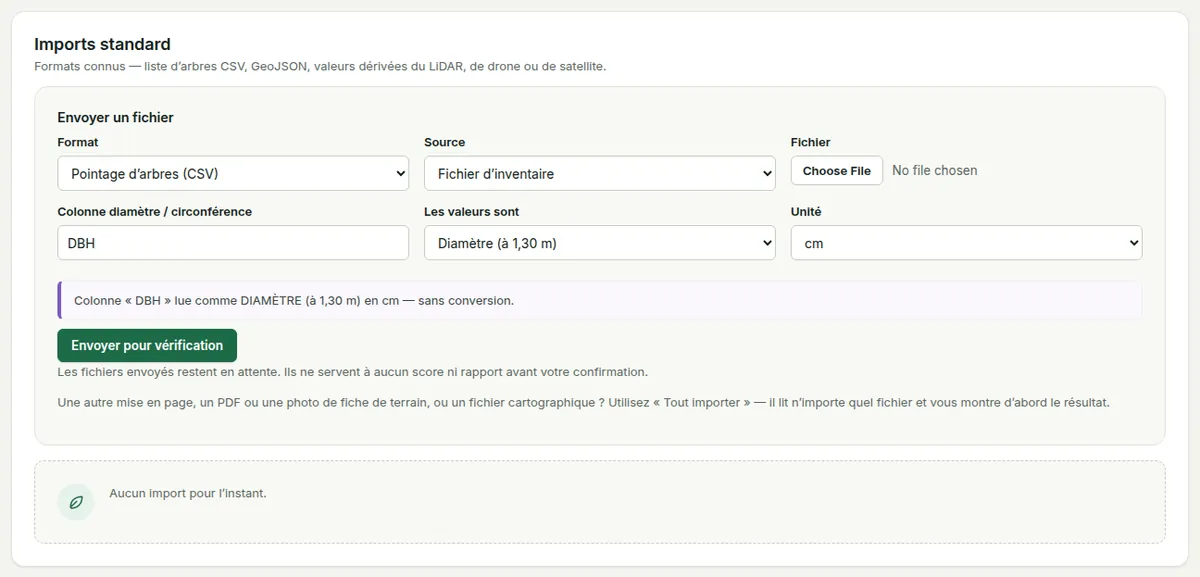
Task: Submit with 'Envoyer pour vérification' button
Action: pyautogui.click(x=147, y=345)
